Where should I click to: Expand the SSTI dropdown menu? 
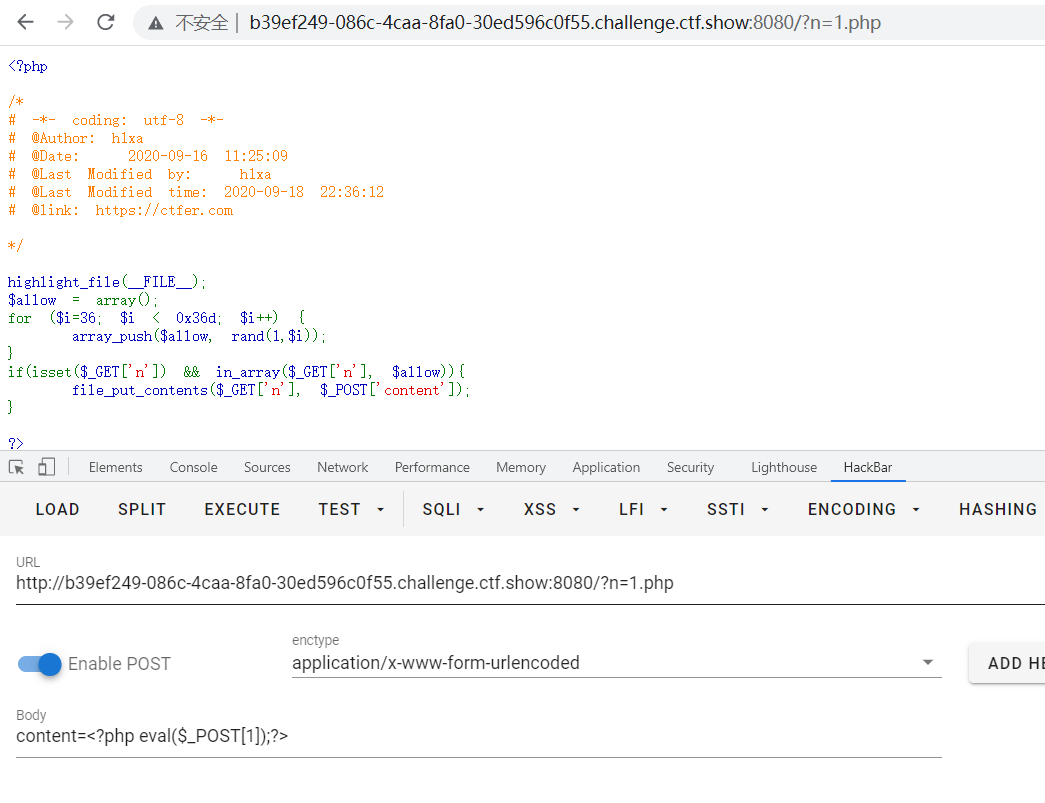(738, 509)
